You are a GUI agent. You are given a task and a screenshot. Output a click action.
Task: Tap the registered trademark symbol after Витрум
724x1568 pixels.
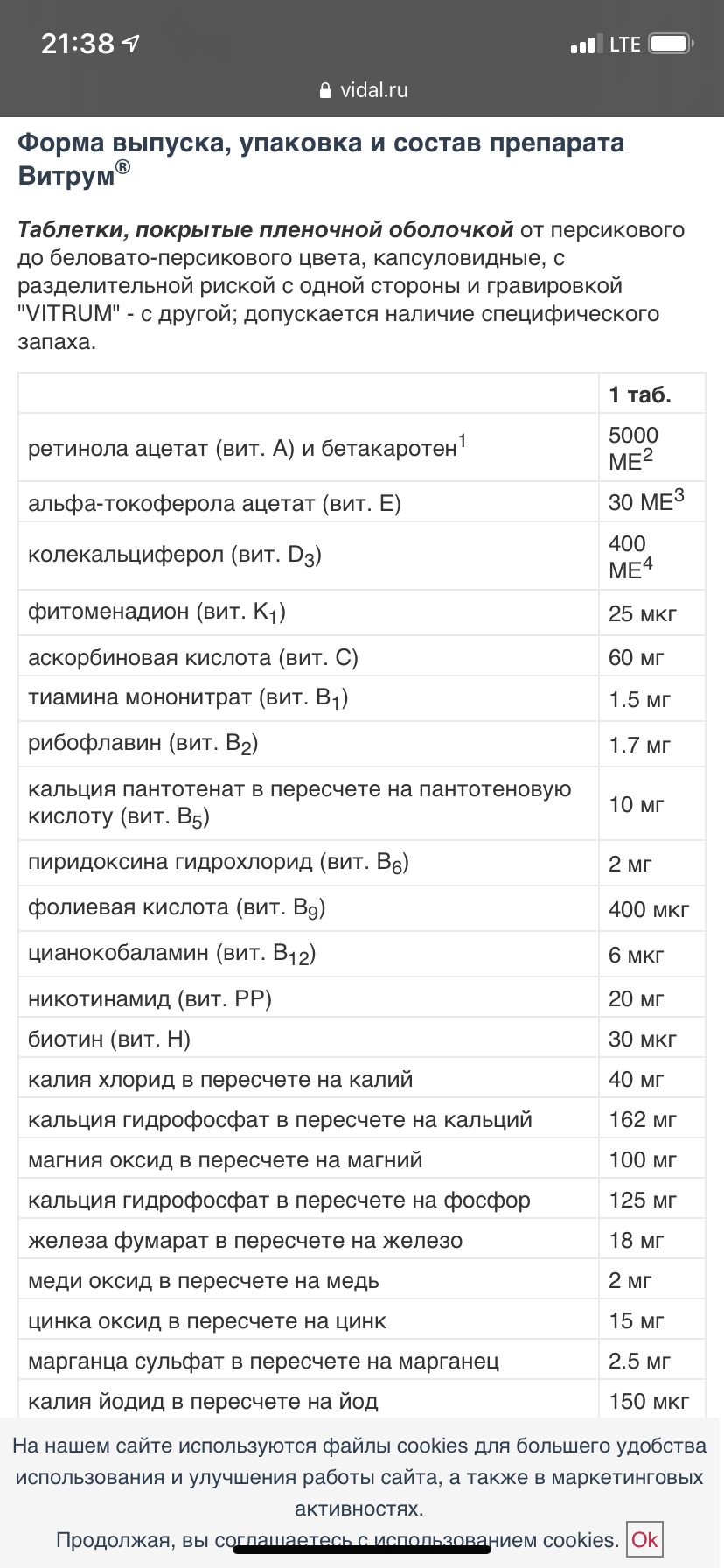pos(123,166)
